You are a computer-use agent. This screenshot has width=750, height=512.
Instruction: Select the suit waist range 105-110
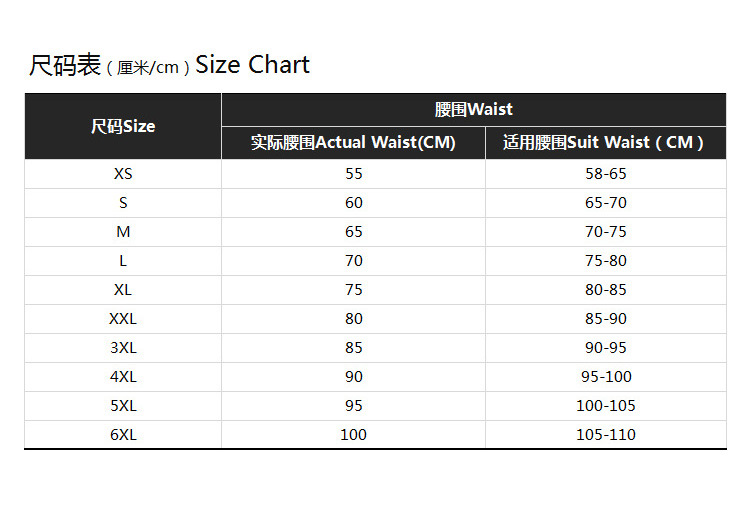[x=606, y=435]
